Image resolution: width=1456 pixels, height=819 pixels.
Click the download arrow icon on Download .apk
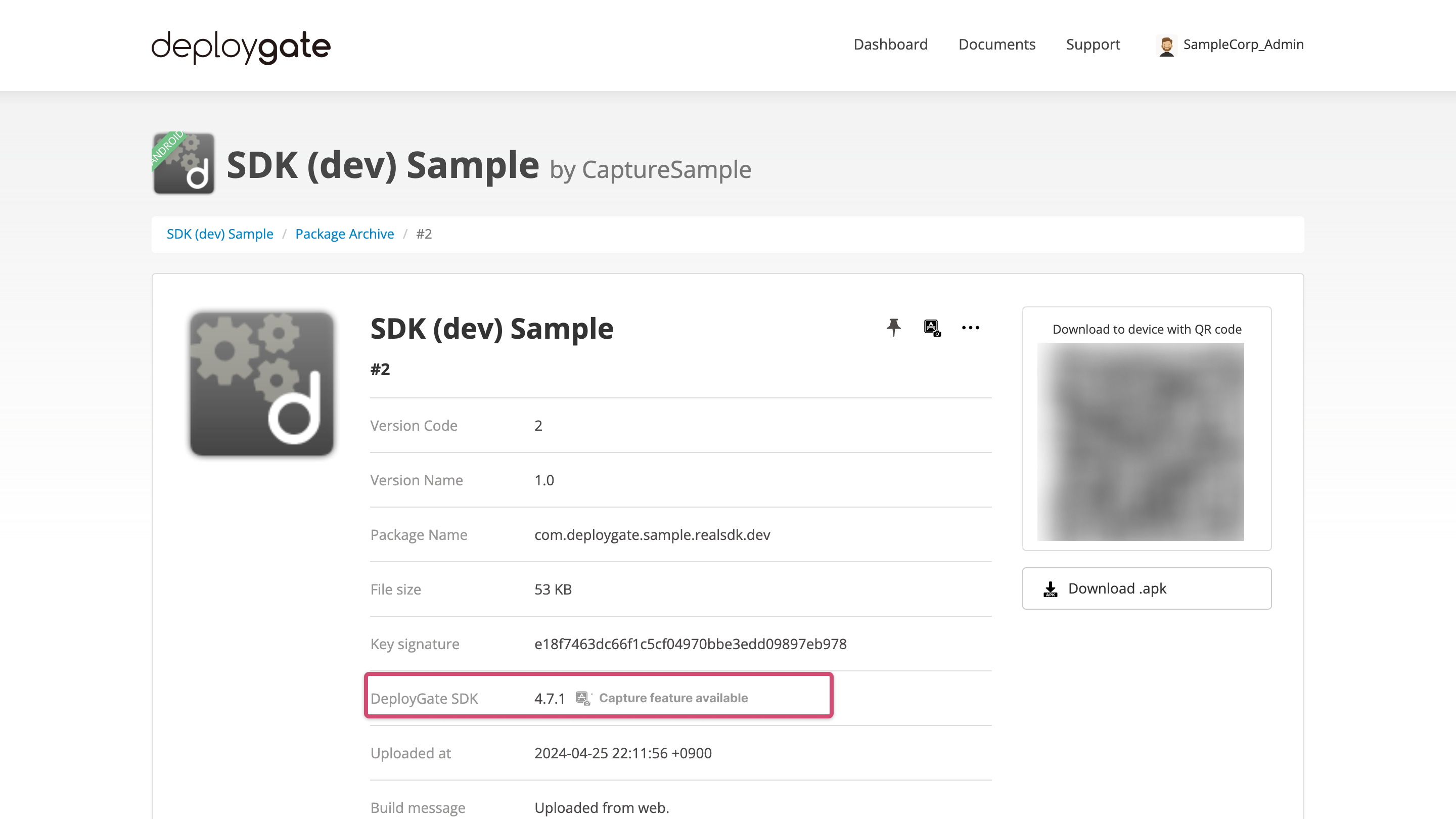[1051, 588]
